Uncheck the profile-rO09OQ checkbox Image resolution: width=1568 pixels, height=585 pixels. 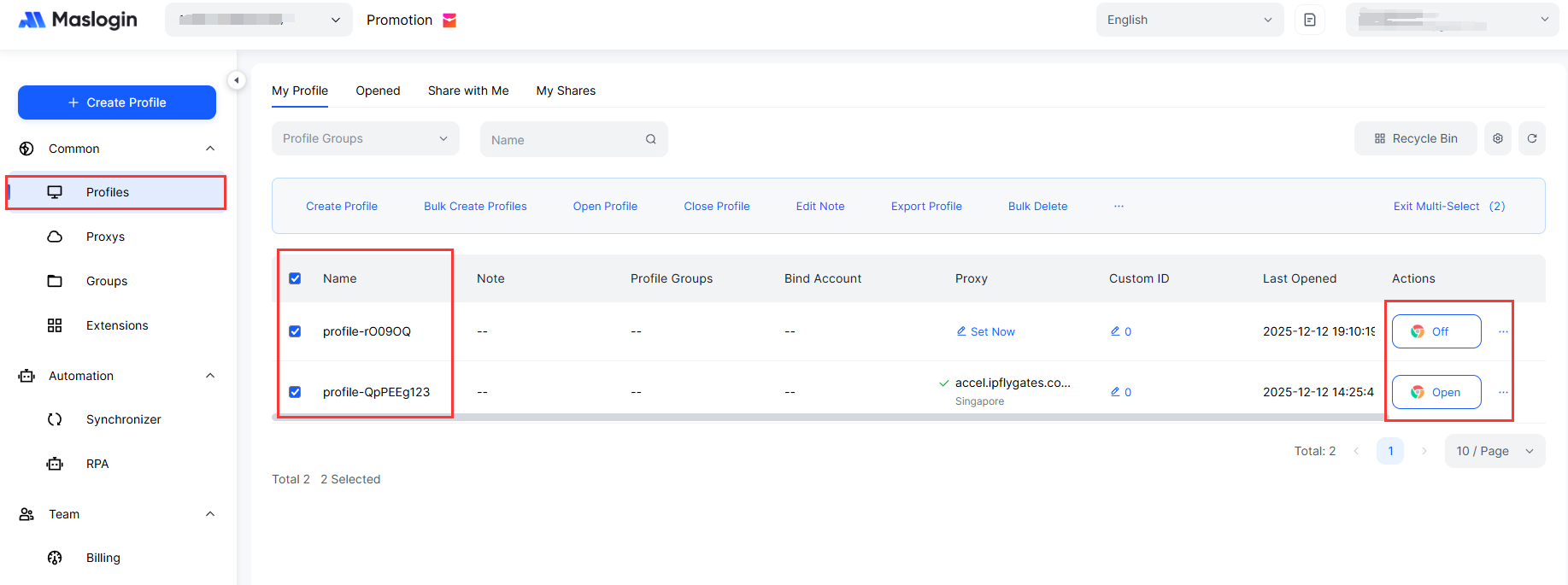(295, 331)
